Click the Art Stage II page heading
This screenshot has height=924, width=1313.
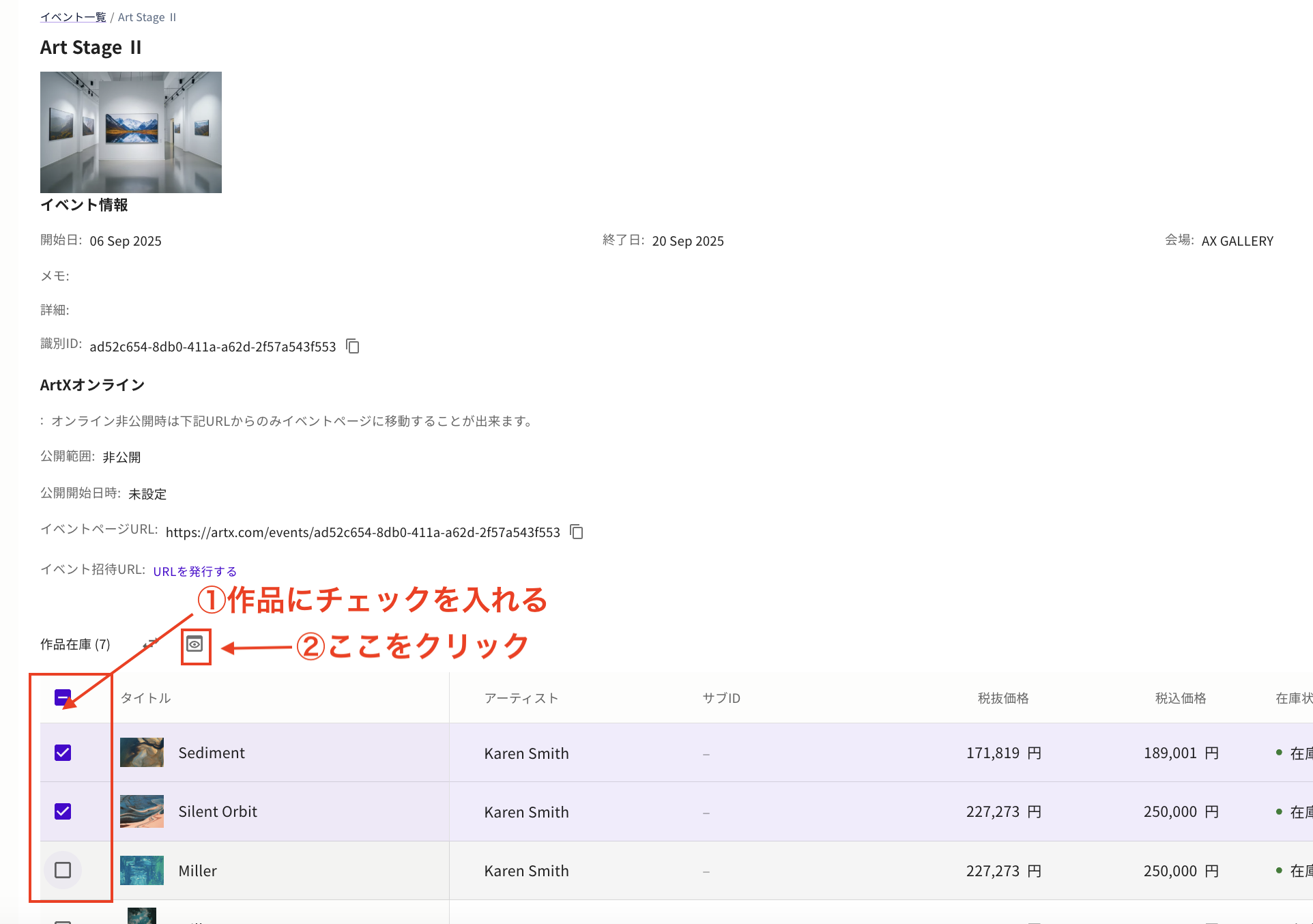point(91,47)
